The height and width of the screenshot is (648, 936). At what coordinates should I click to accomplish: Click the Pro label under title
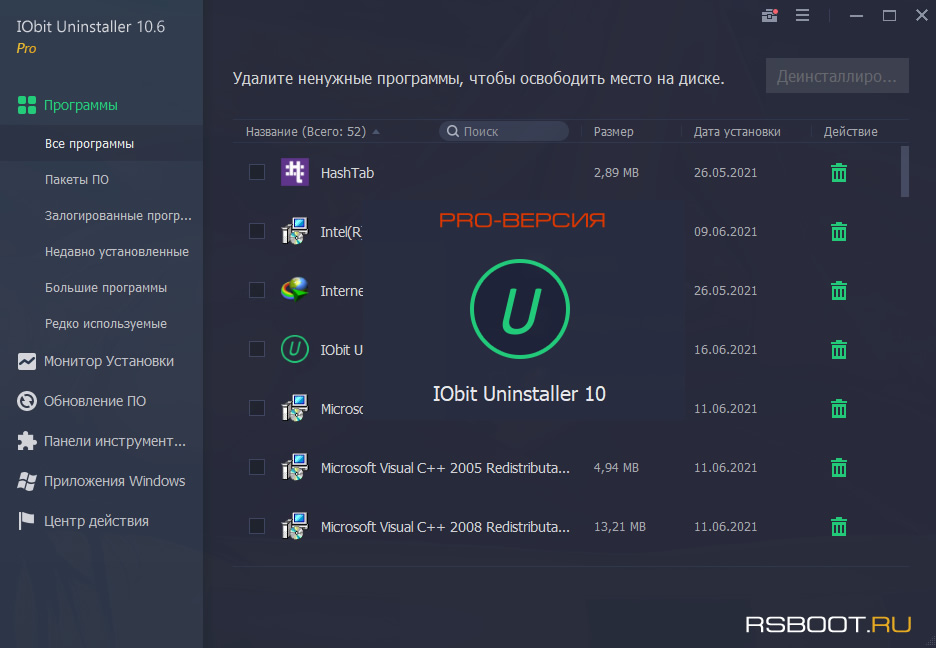(x=26, y=48)
